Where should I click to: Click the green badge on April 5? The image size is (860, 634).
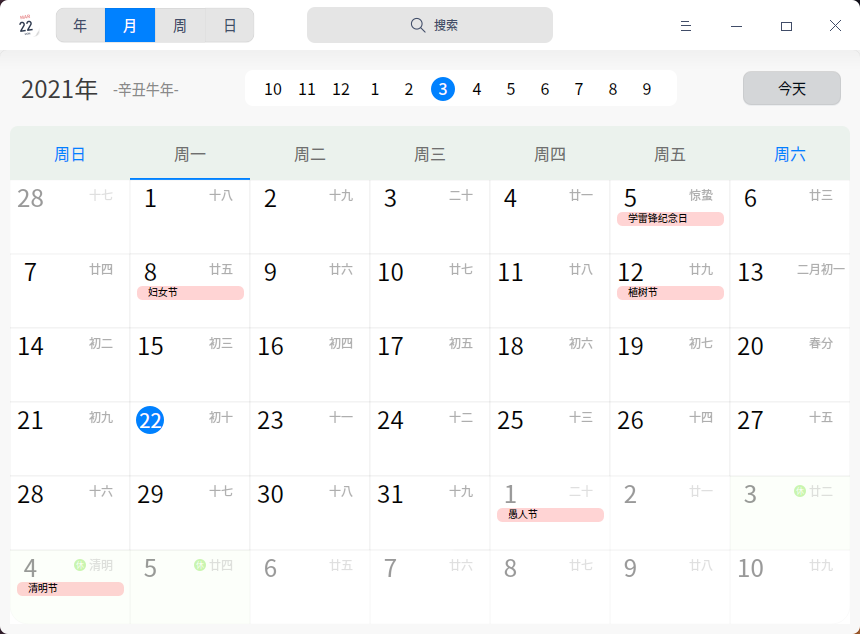click(199, 565)
